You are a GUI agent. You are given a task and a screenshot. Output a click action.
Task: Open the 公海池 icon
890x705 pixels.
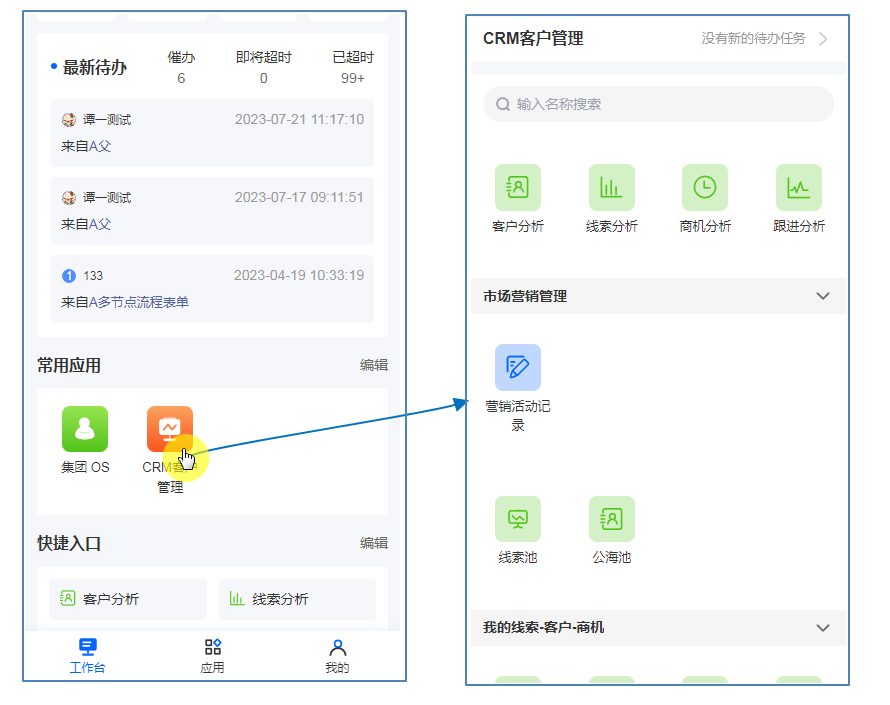(611, 520)
